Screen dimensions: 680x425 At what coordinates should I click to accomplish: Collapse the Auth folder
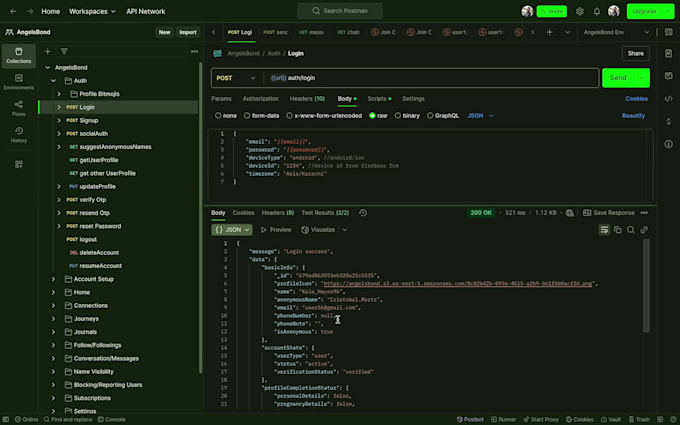pyautogui.click(x=53, y=81)
